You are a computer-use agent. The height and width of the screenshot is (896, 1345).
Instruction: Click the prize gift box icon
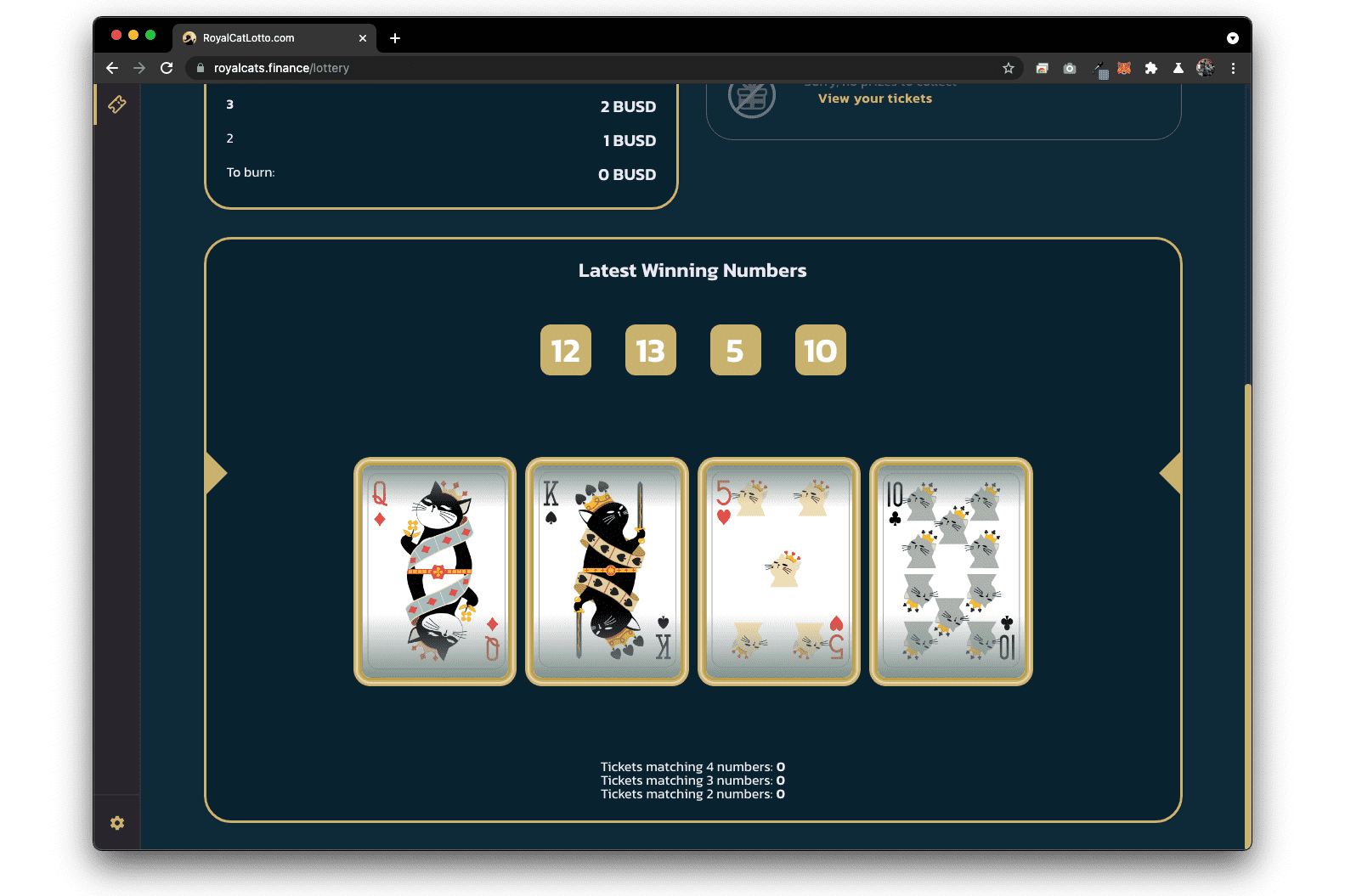752,98
